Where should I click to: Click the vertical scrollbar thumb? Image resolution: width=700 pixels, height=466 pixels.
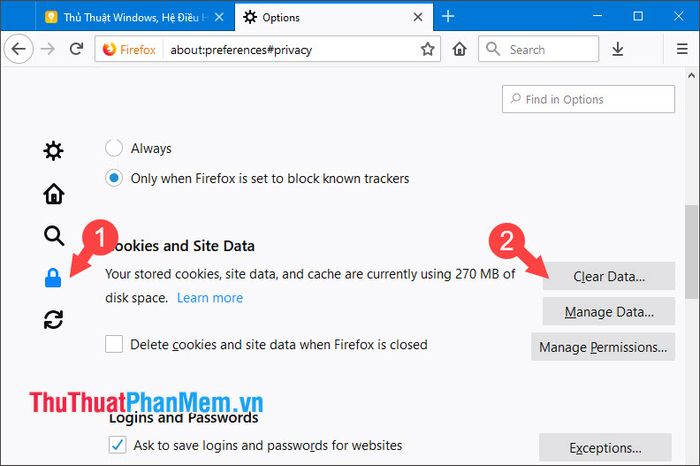coord(692,251)
